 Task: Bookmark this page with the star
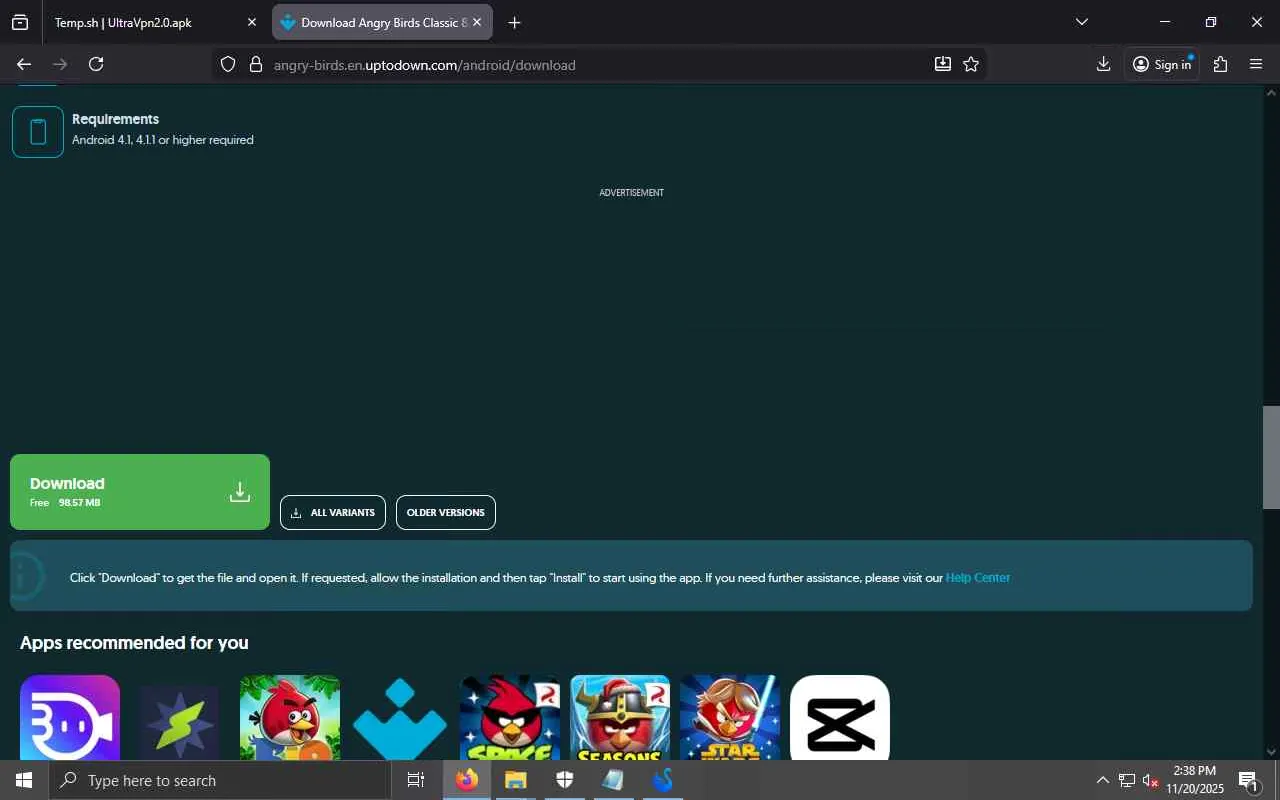coord(971,64)
